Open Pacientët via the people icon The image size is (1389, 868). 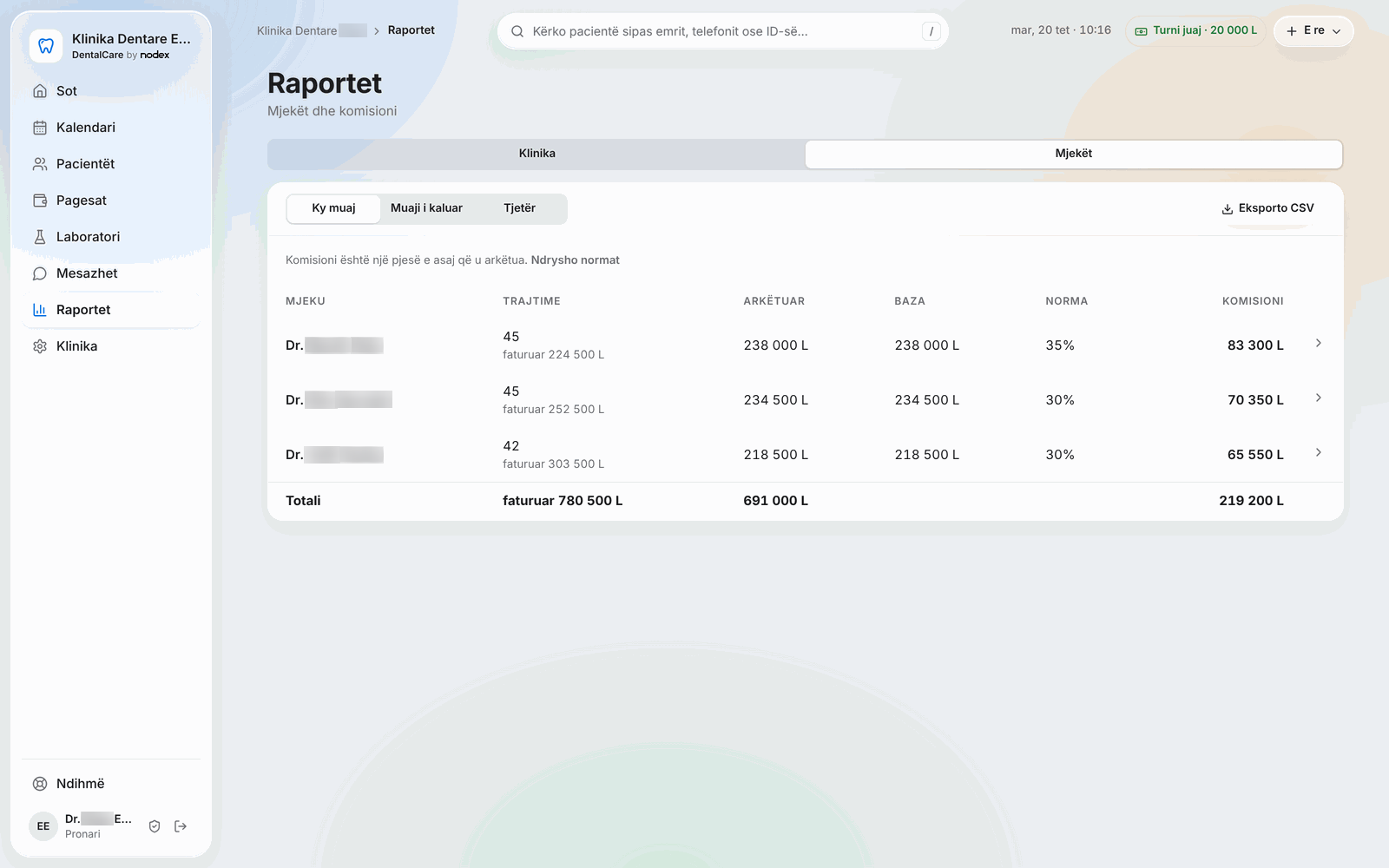tap(40, 164)
